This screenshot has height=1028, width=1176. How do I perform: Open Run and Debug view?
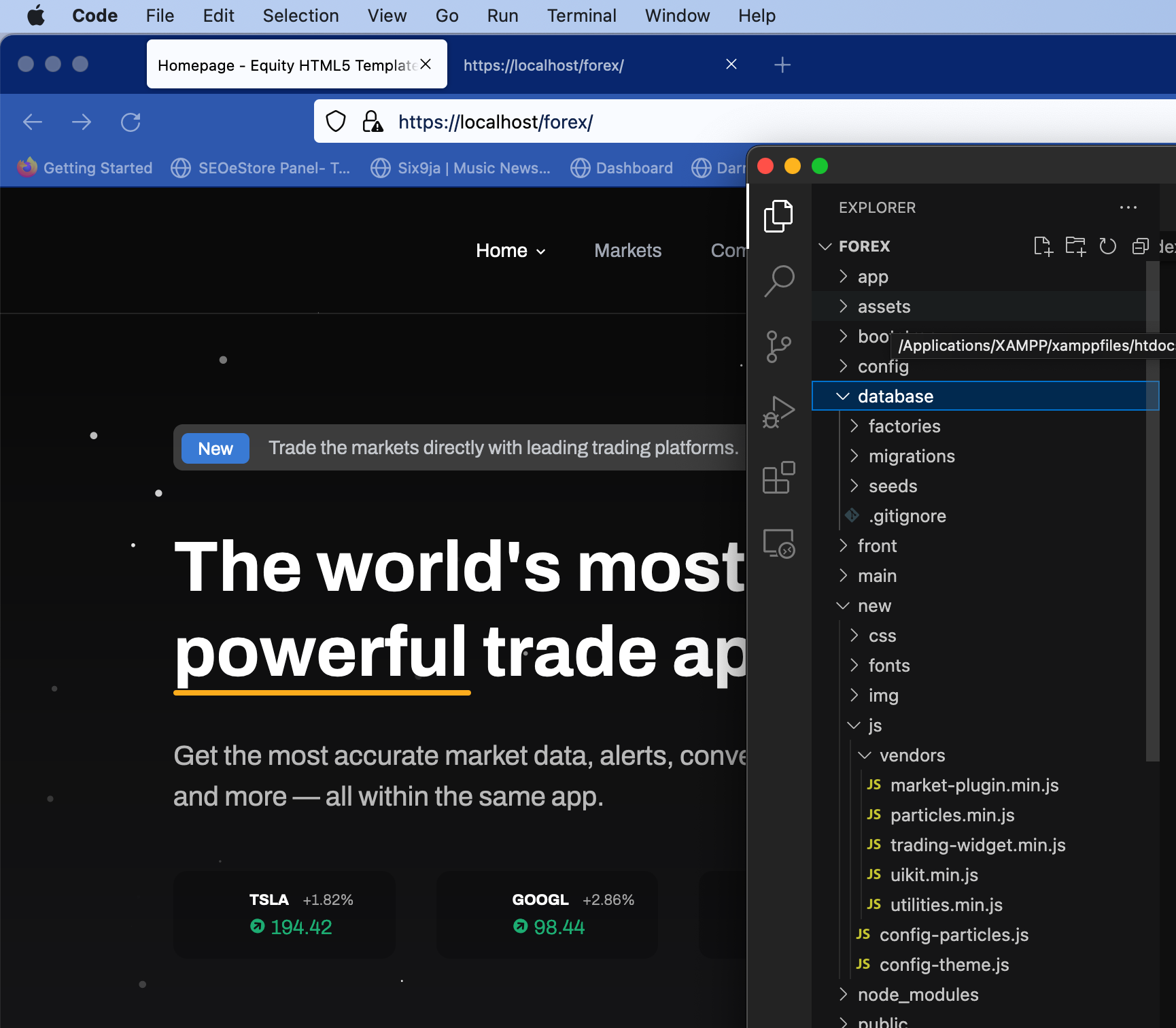point(779,412)
